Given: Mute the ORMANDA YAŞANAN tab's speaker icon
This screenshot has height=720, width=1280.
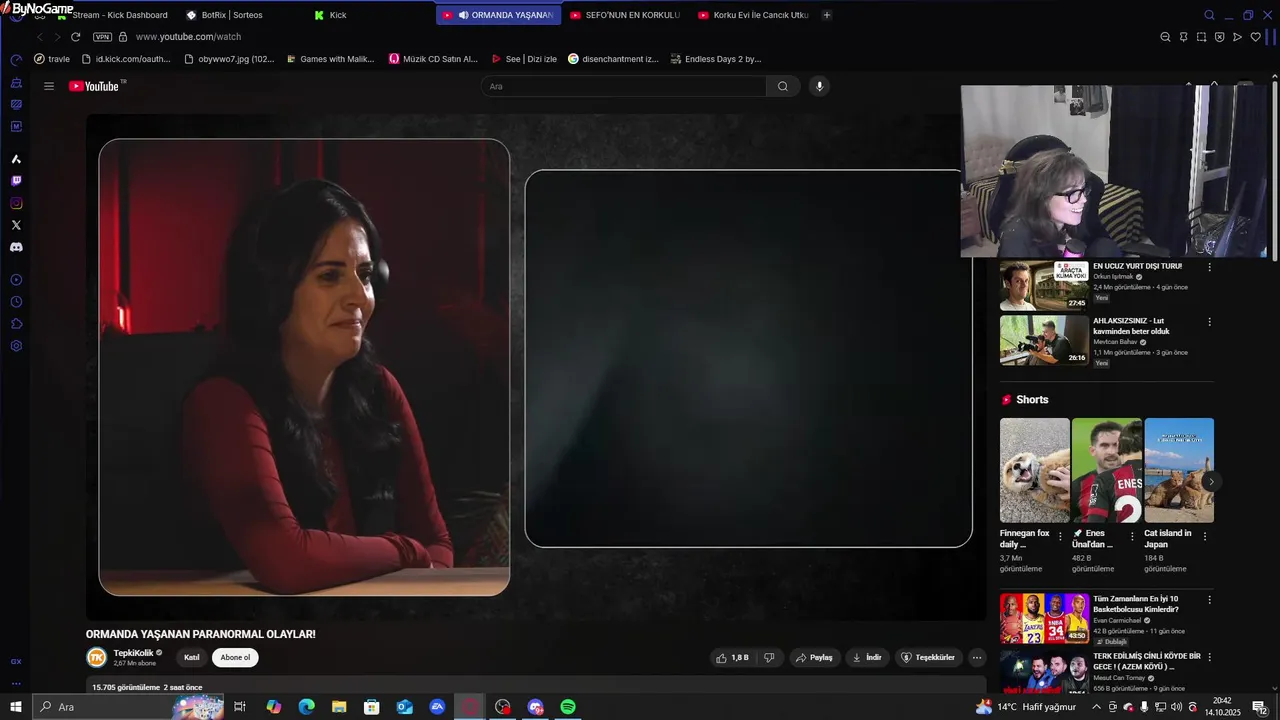Looking at the screenshot, I should [x=463, y=15].
